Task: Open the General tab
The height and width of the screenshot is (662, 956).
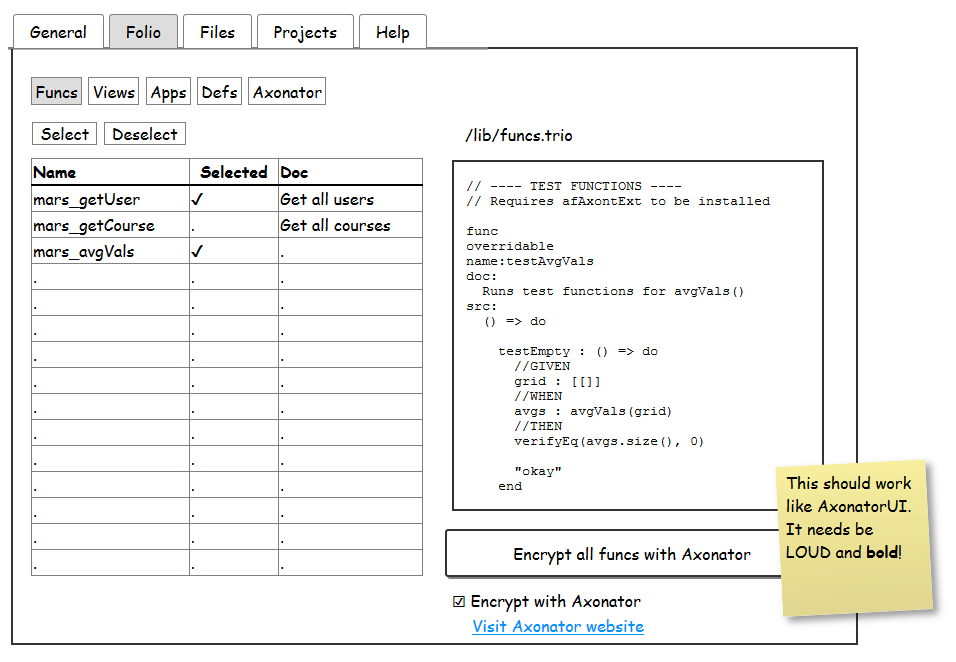Action: pyautogui.click(x=58, y=32)
